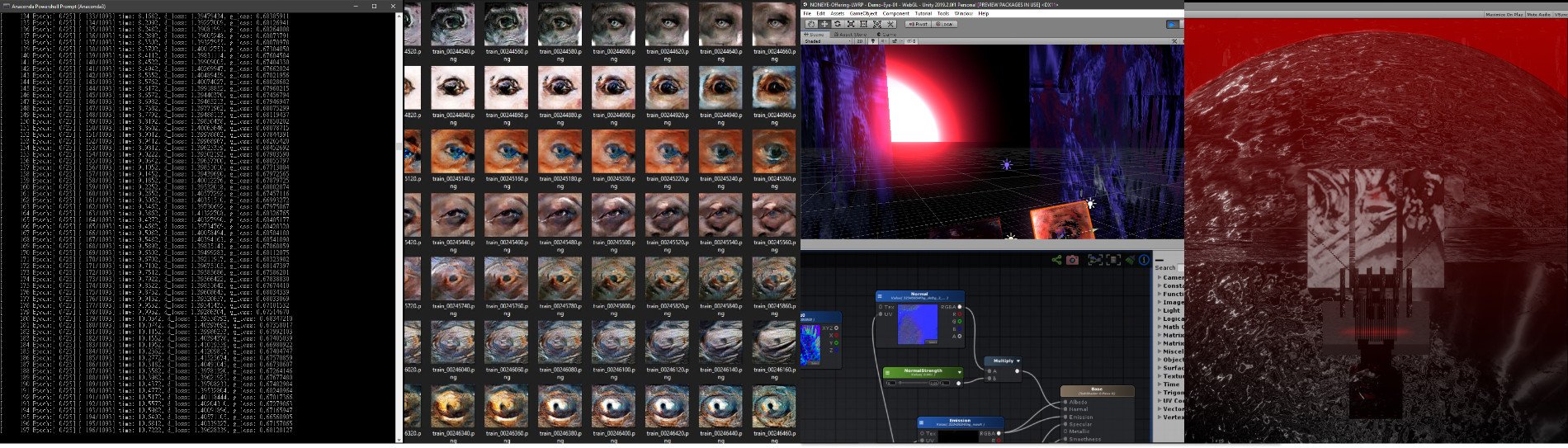Click the Play button in Unity

point(1172,24)
